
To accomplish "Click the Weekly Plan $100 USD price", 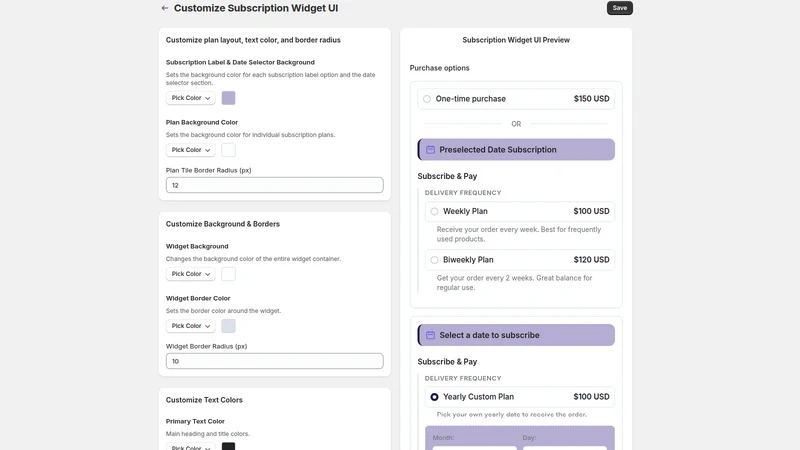I will pos(591,211).
